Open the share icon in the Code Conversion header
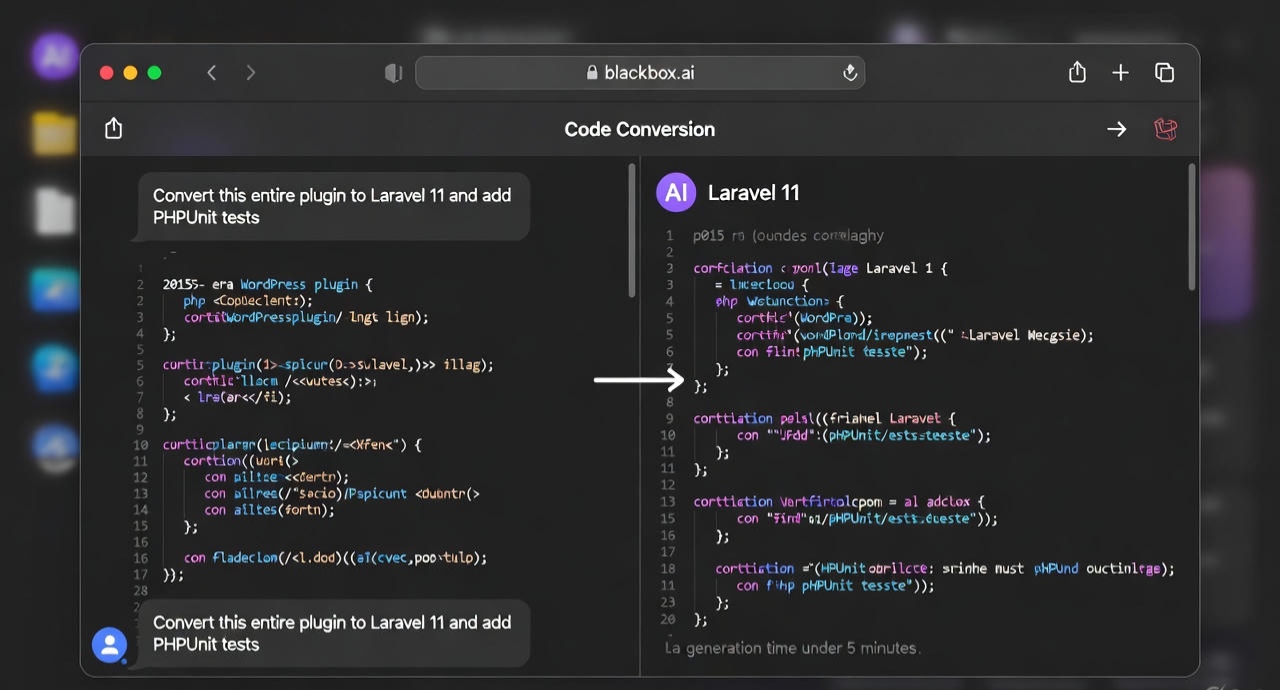Viewport: 1280px width, 690px height. tap(113, 128)
